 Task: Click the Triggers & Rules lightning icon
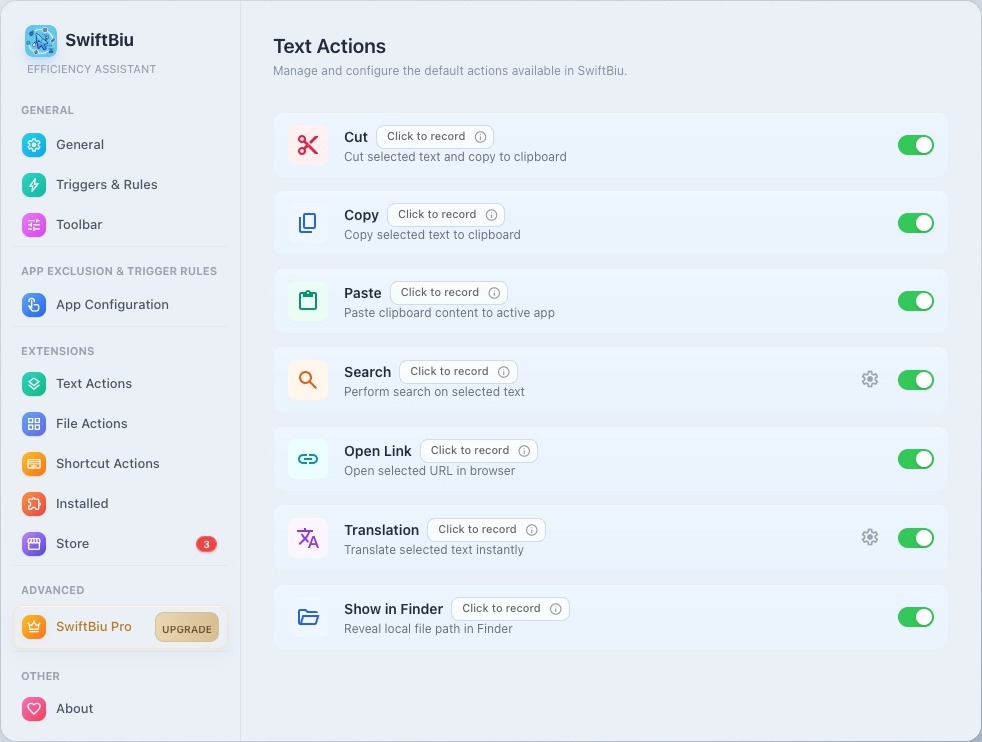point(34,185)
